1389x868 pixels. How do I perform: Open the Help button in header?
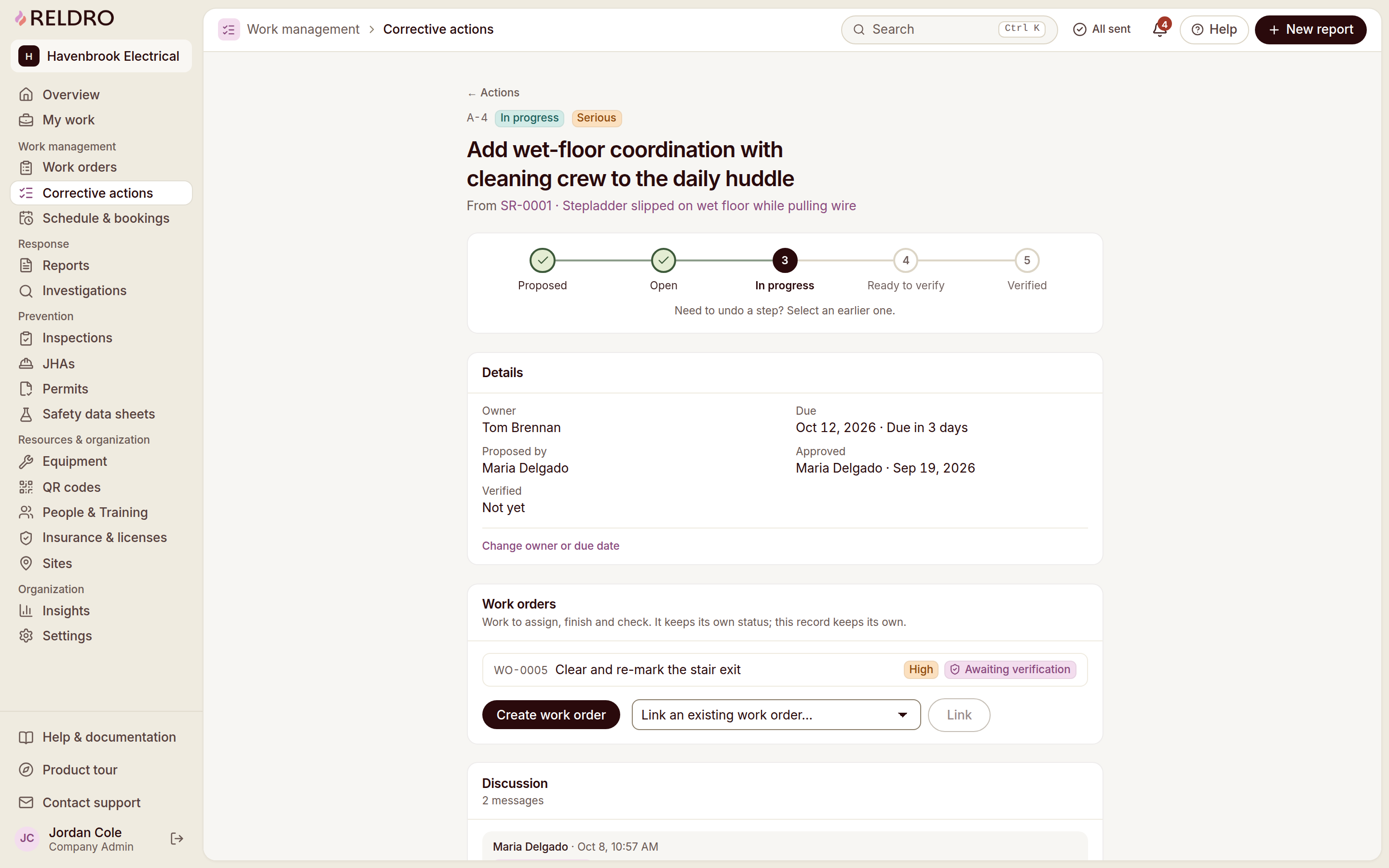(x=1214, y=29)
